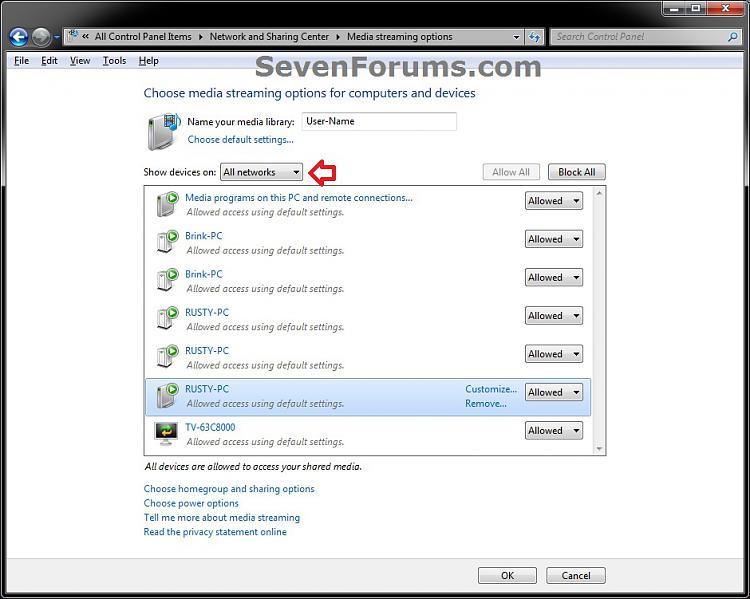Click Network and Sharing Center breadcrumb
The height and width of the screenshot is (599, 750).
(269, 37)
